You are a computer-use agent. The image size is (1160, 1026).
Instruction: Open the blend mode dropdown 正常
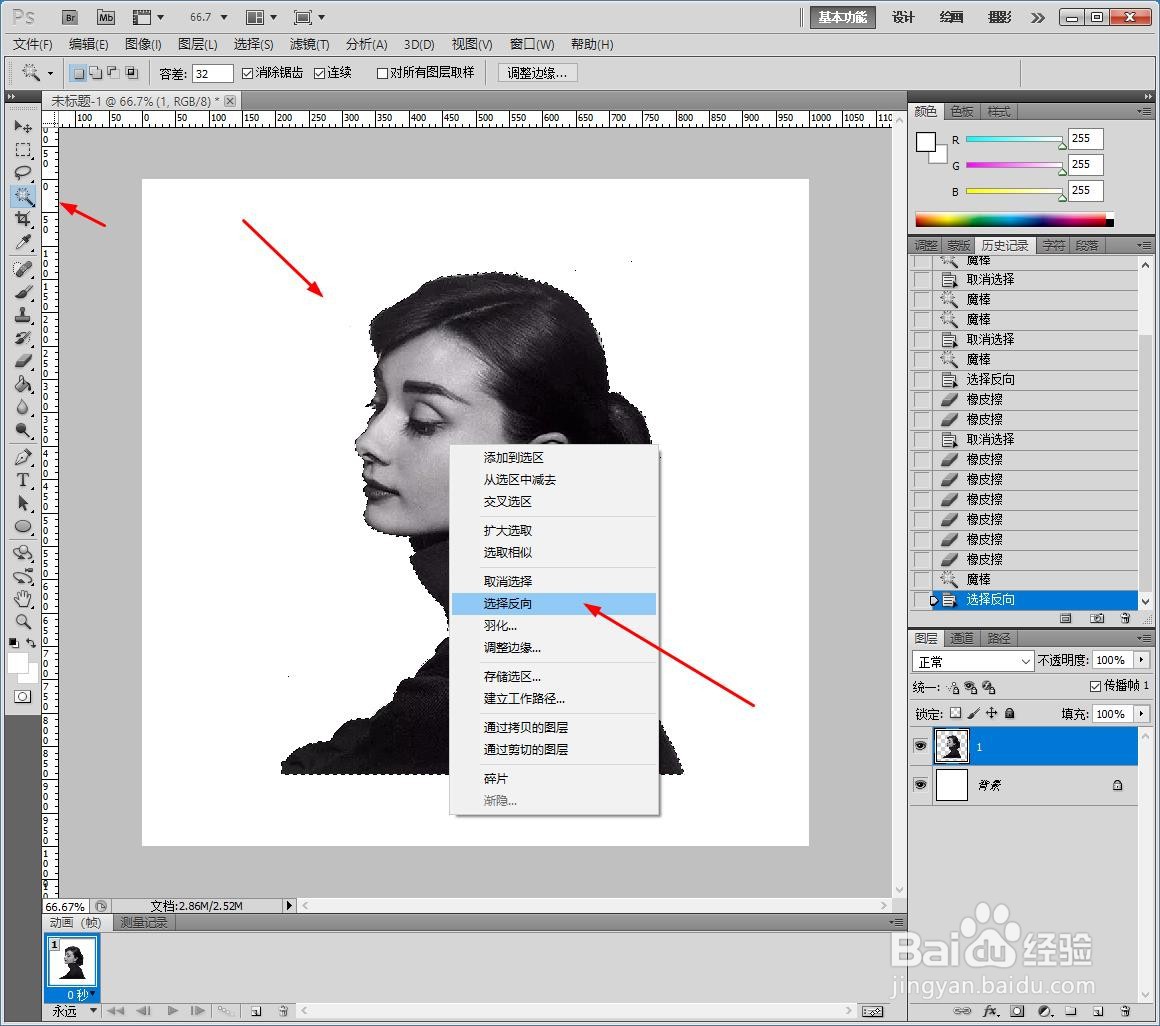point(973,661)
